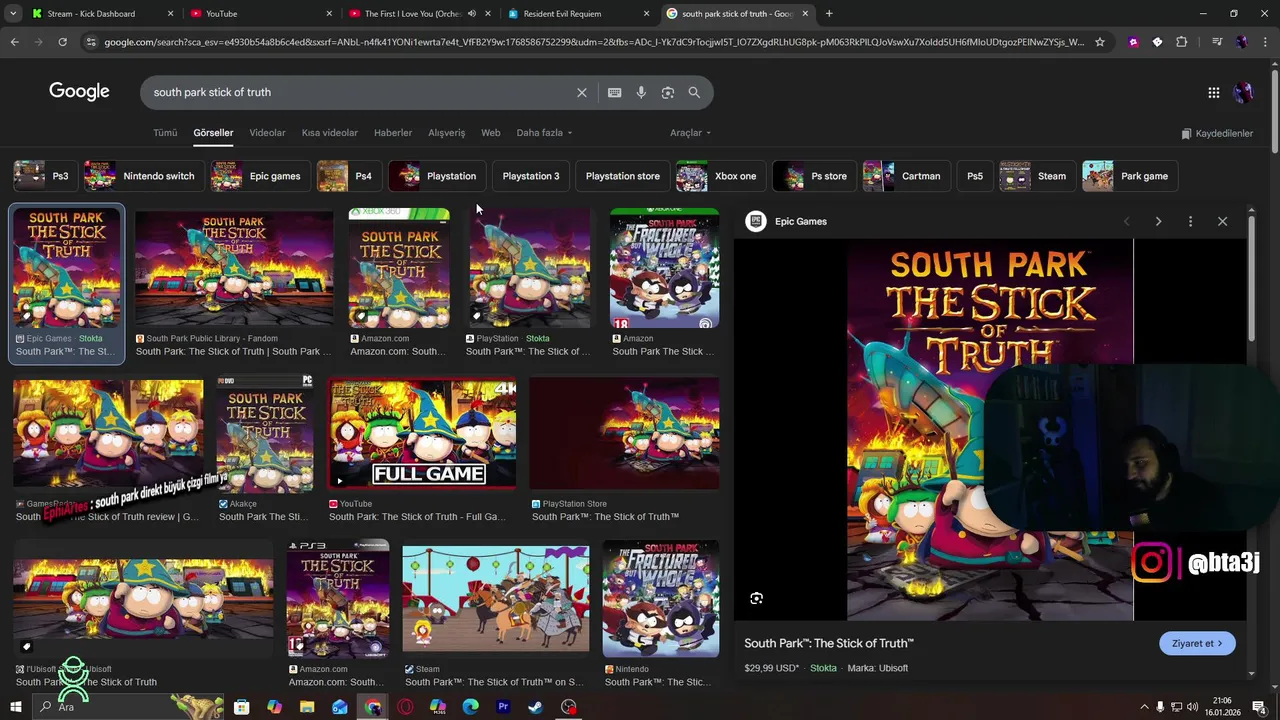The image size is (1280, 720).
Task: Show next image in the preview panel
Action: (x=1158, y=221)
